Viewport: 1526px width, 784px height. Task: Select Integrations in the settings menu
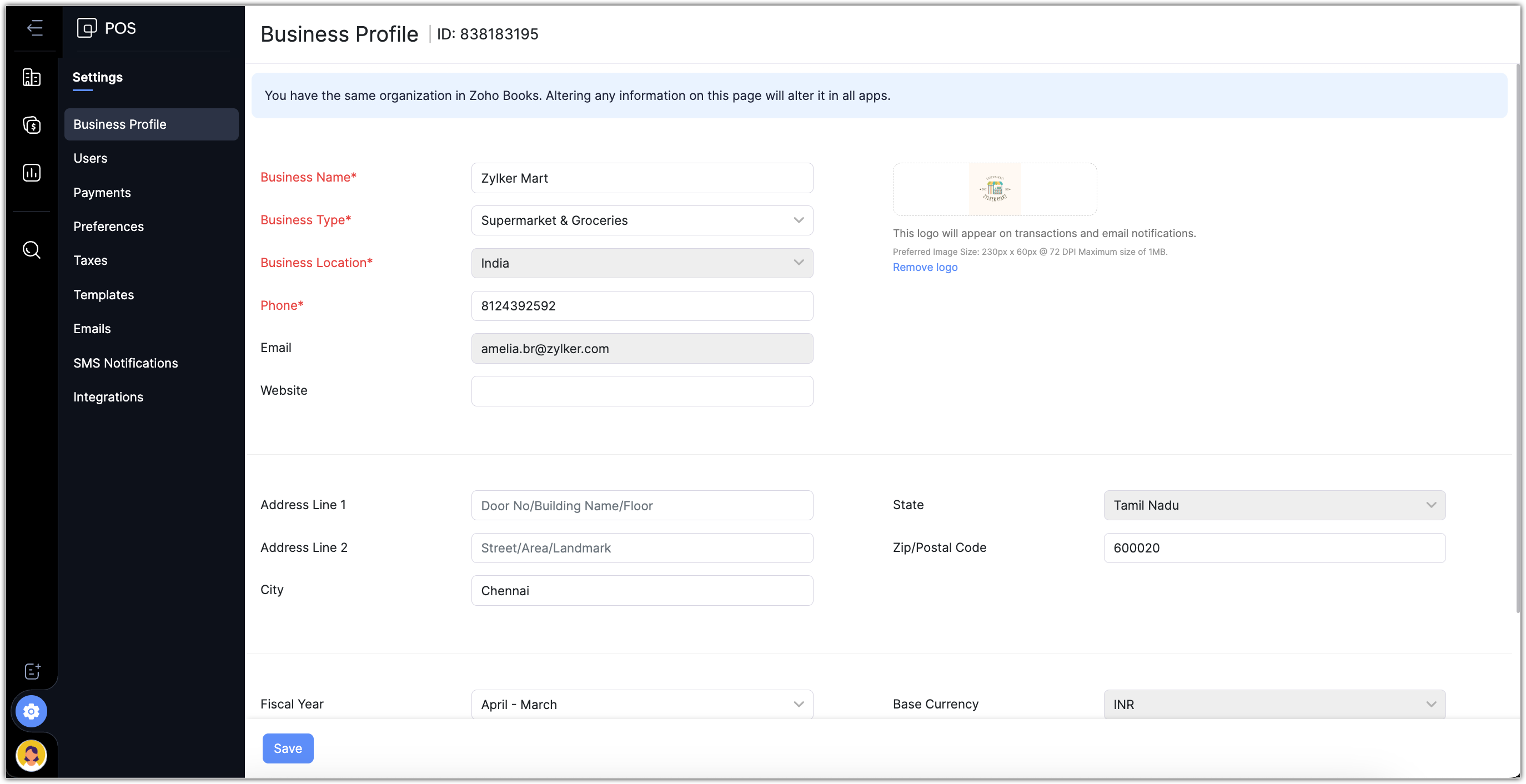108,397
